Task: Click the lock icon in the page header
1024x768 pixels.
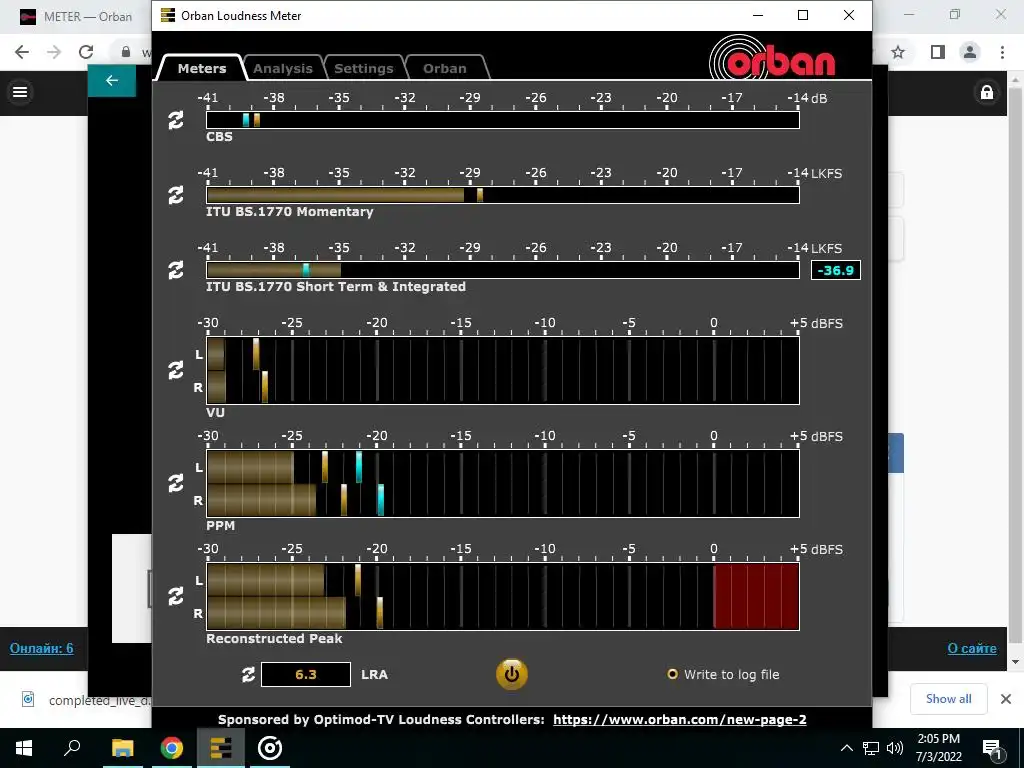Action: click(x=987, y=92)
